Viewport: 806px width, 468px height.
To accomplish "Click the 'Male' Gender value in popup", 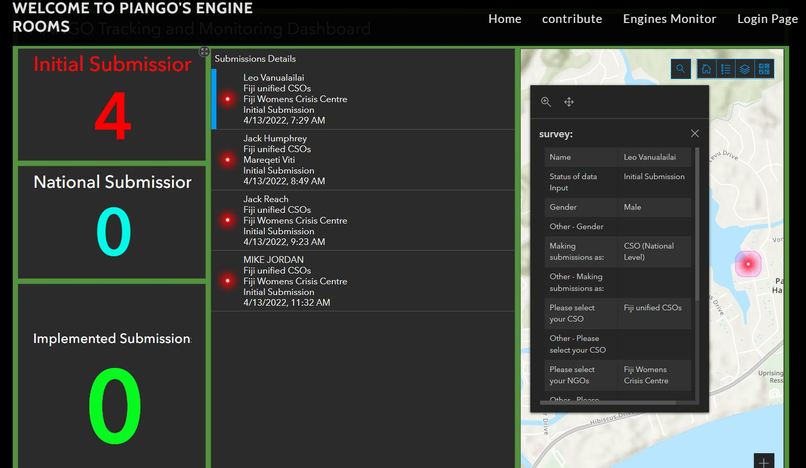I will pos(632,207).
